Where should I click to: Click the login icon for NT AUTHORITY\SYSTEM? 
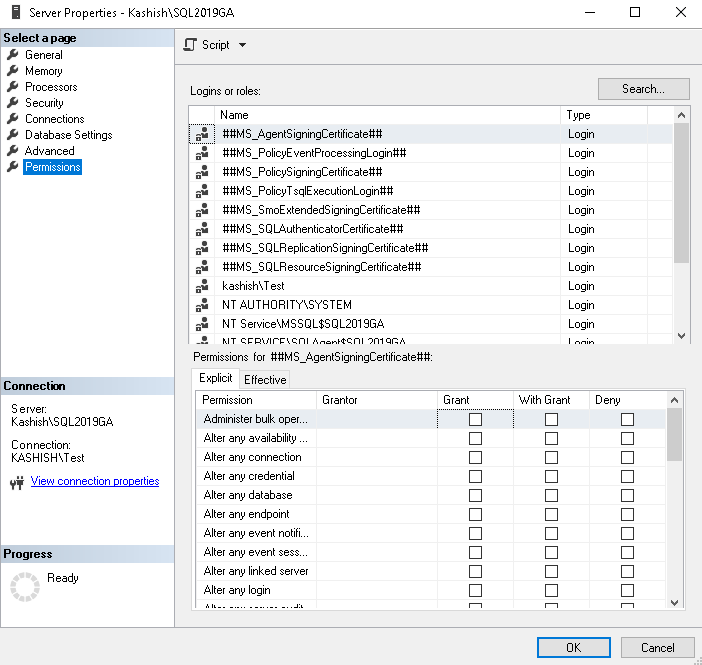pyautogui.click(x=201, y=305)
